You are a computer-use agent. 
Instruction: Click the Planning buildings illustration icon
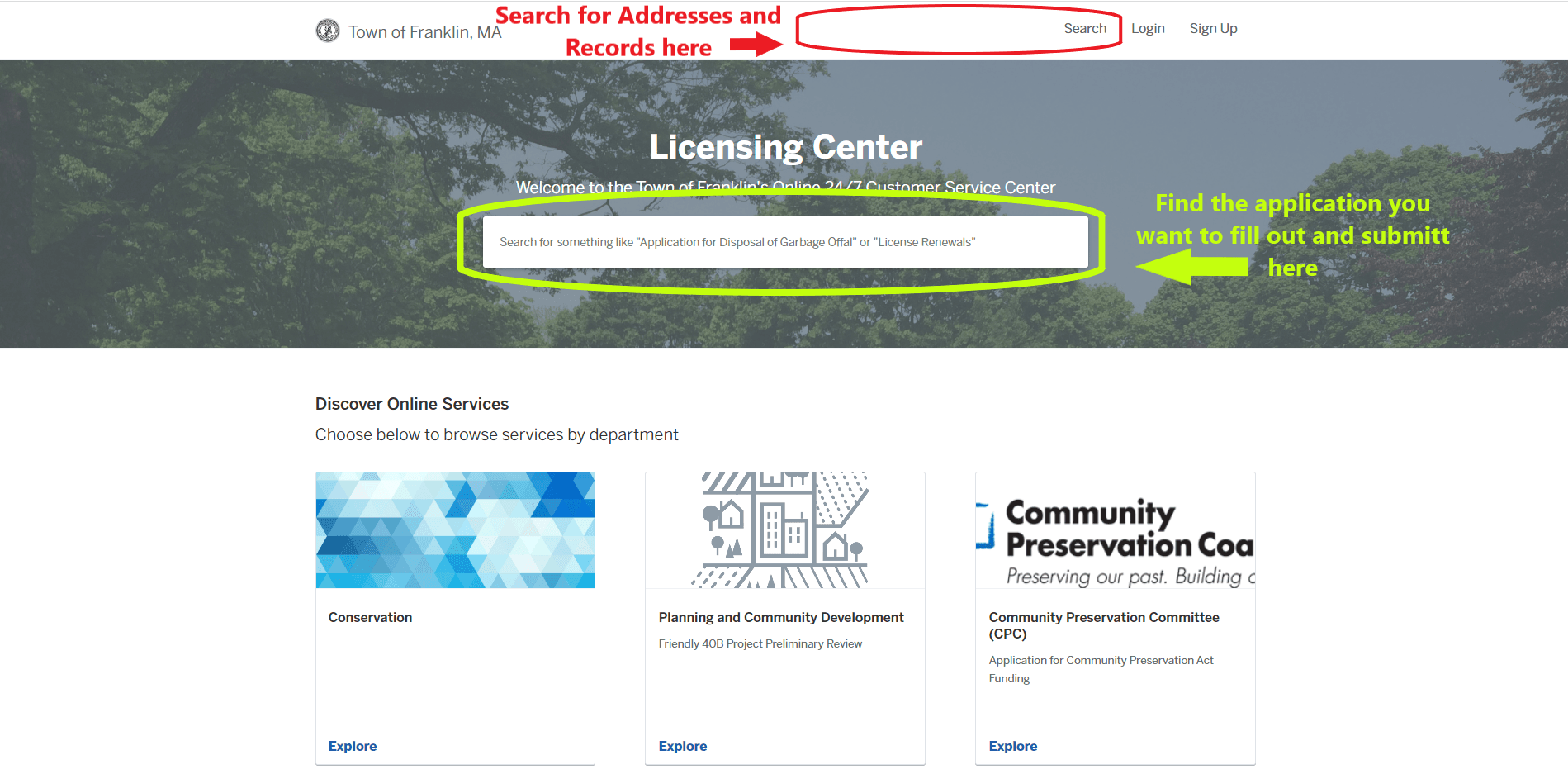click(x=784, y=530)
